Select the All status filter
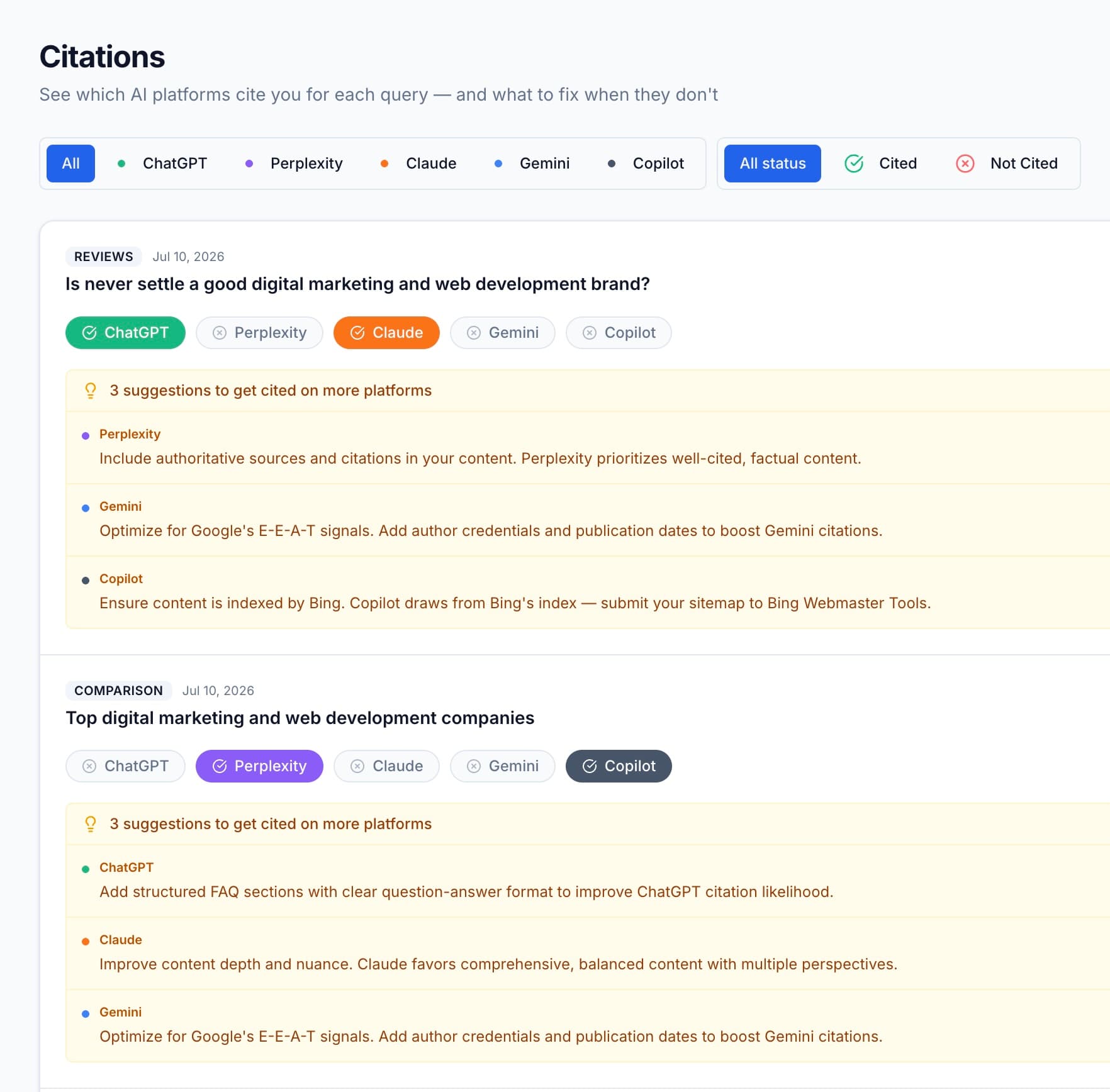1110x1092 pixels. pyautogui.click(x=773, y=164)
